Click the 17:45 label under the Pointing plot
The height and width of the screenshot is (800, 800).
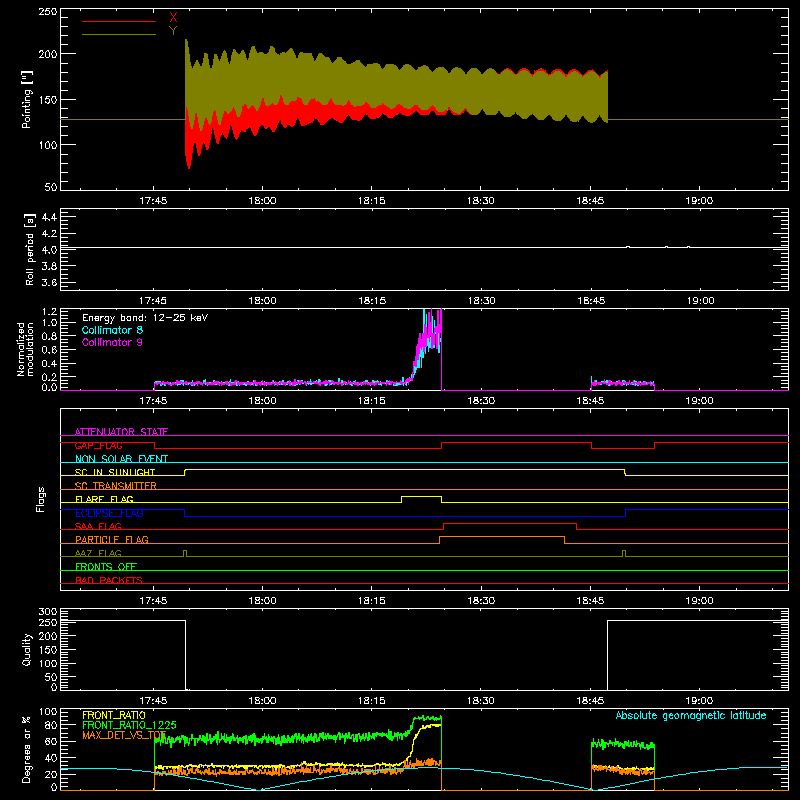tap(153, 201)
